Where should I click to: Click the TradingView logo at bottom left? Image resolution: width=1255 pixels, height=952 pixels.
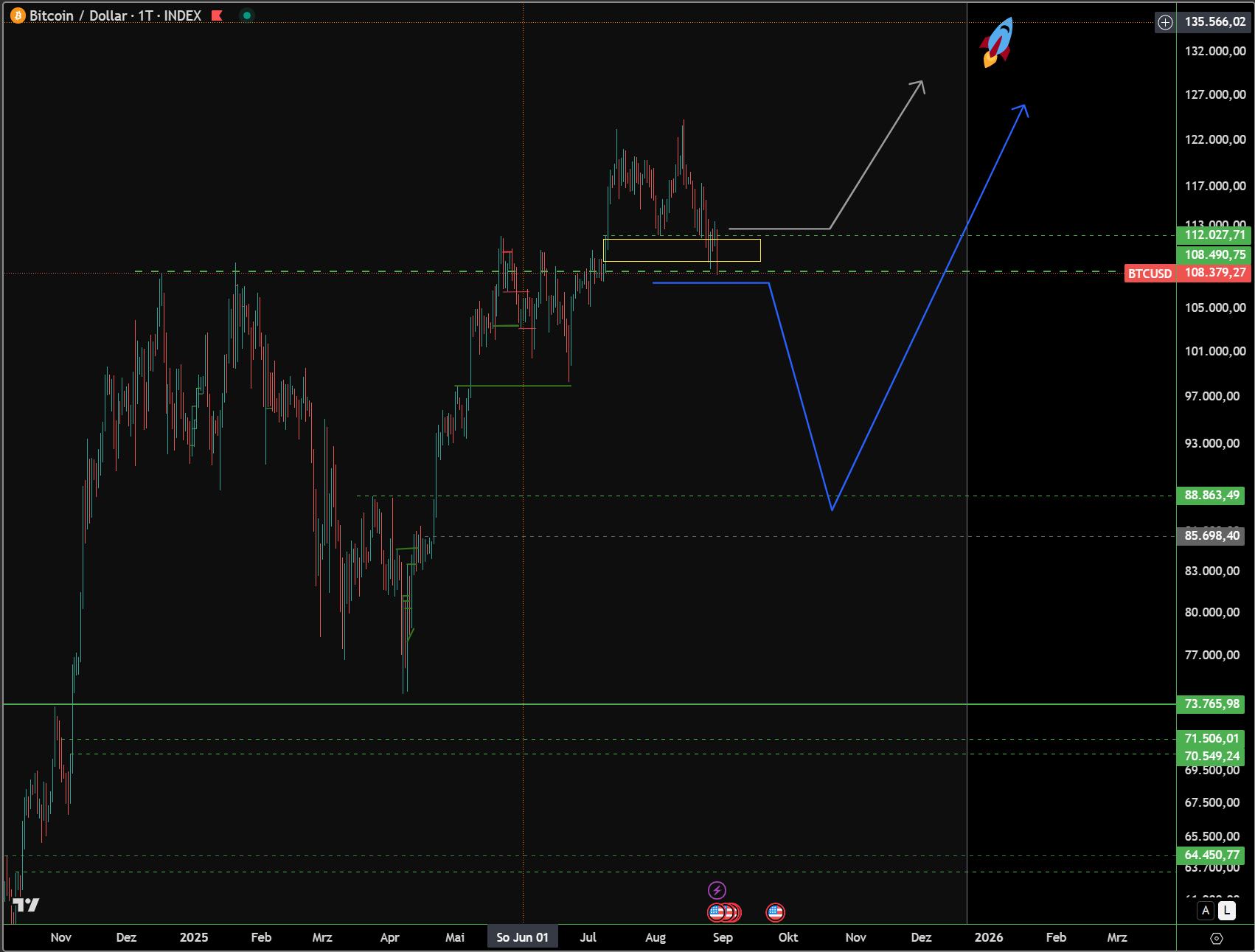26,905
